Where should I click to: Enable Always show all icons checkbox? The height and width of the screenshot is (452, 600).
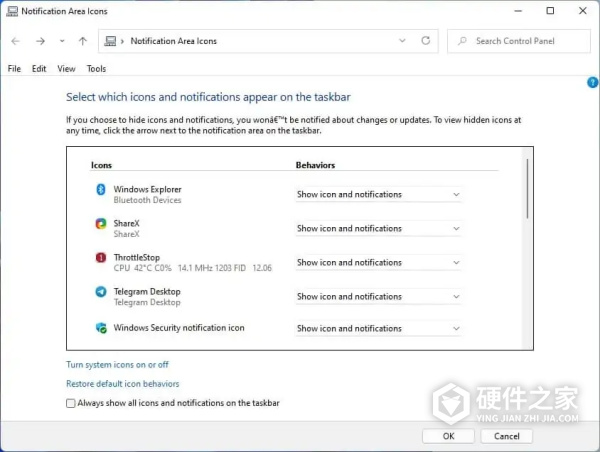click(71, 403)
